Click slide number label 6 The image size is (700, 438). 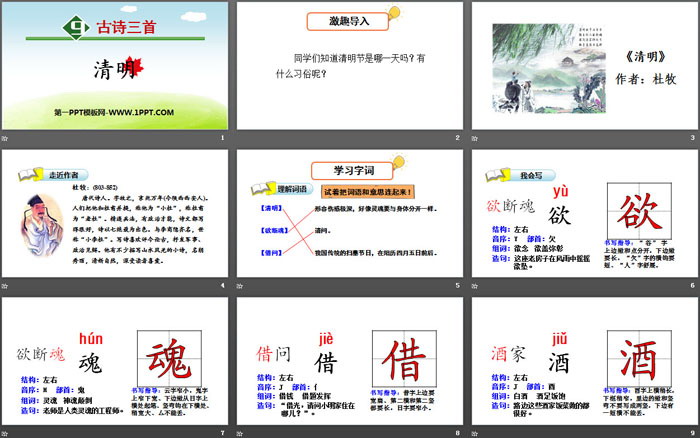click(692, 285)
